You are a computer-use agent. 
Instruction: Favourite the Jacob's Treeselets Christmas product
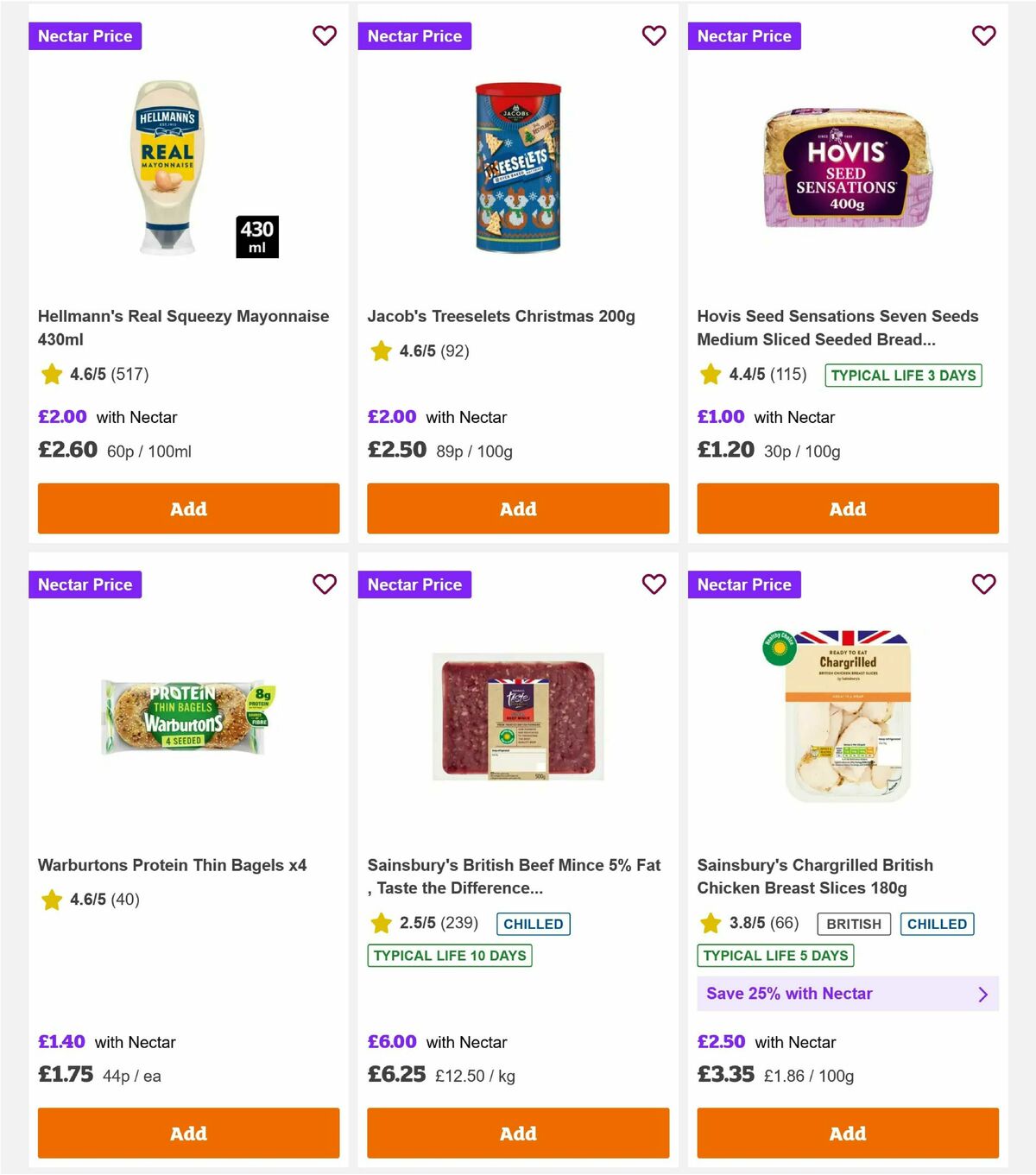[x=654, y=36]
